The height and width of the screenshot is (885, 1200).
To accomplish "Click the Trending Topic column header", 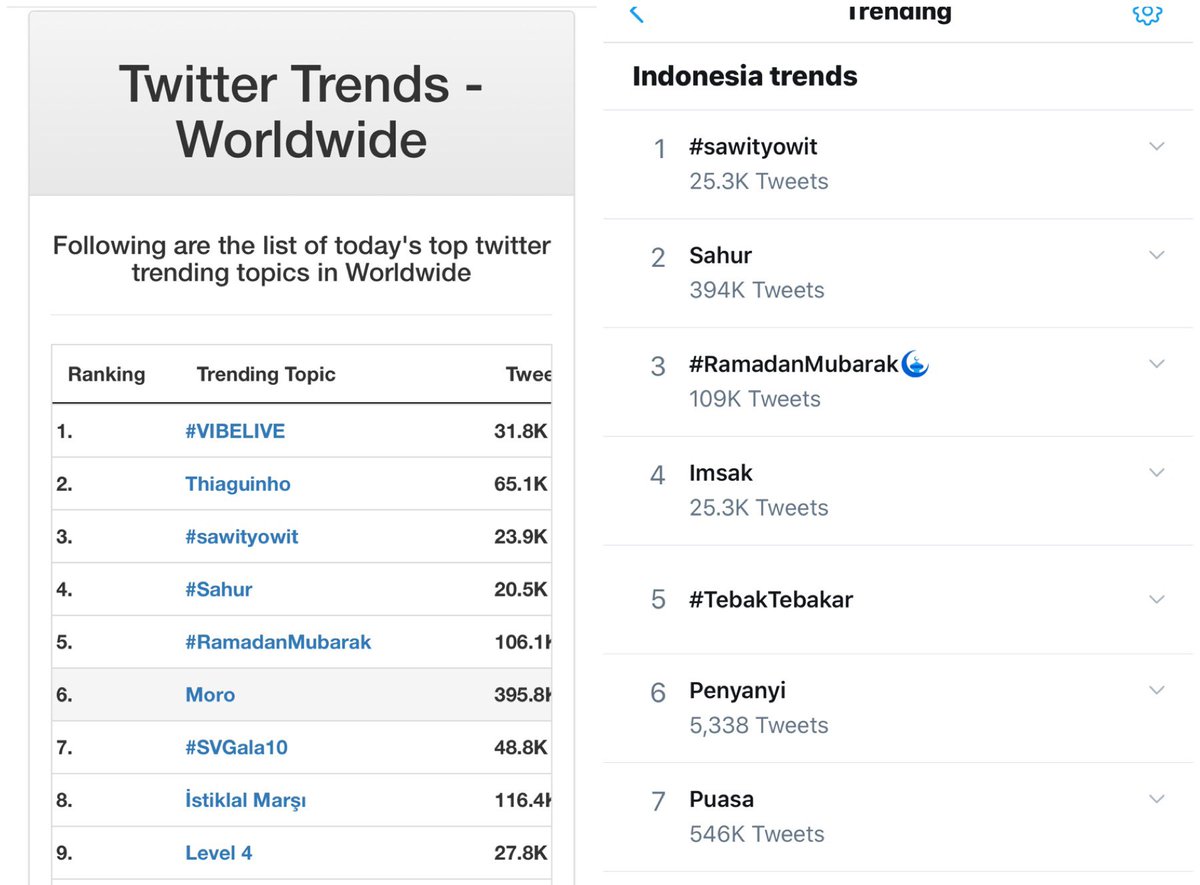I will [266, 375].
